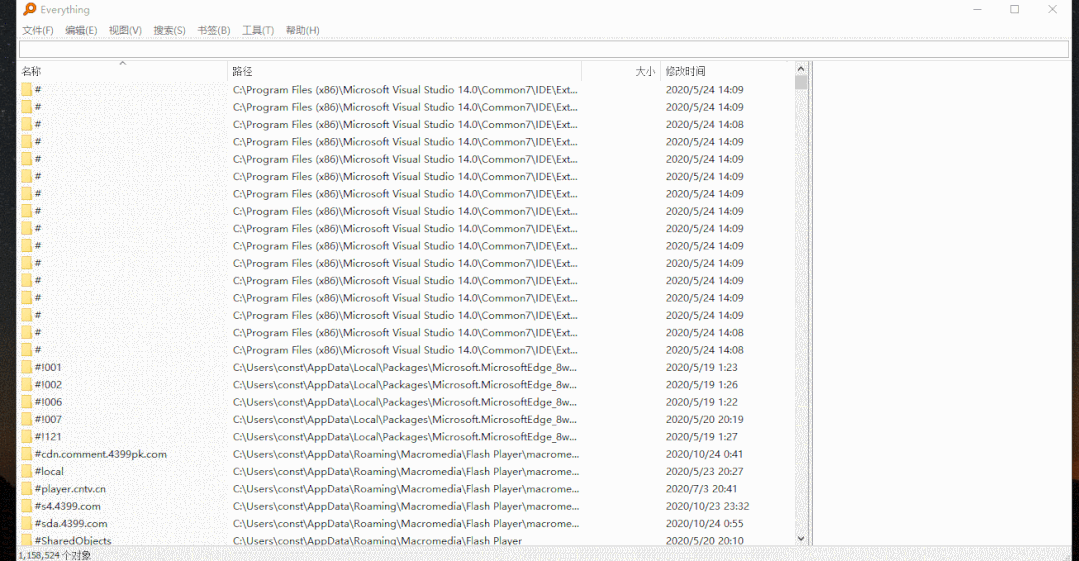Click the 1,158,524 个对象 status text
This screenshot has height=561, width=1079.
[54, 555]
